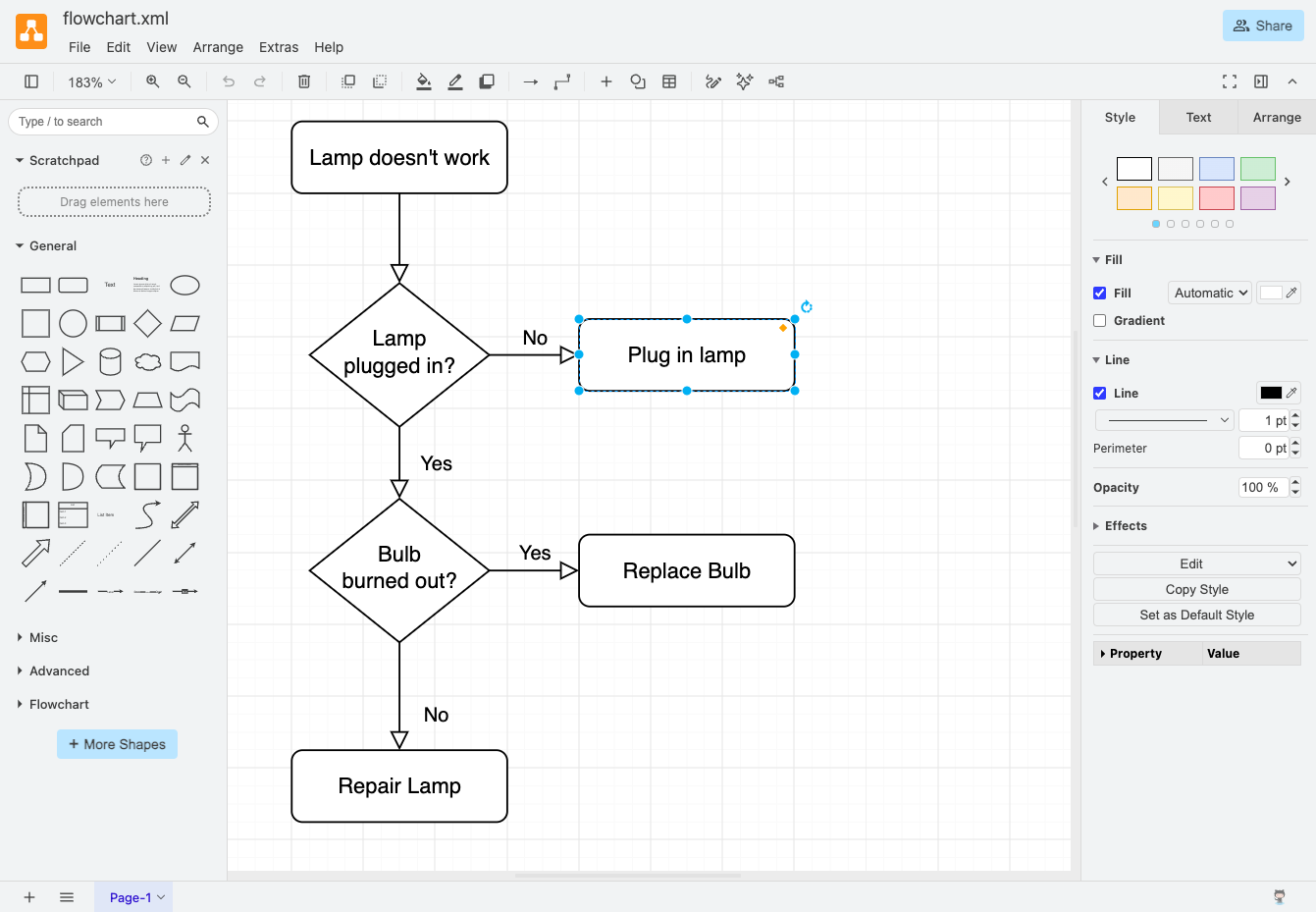Open fill color bucket tool

424,81
